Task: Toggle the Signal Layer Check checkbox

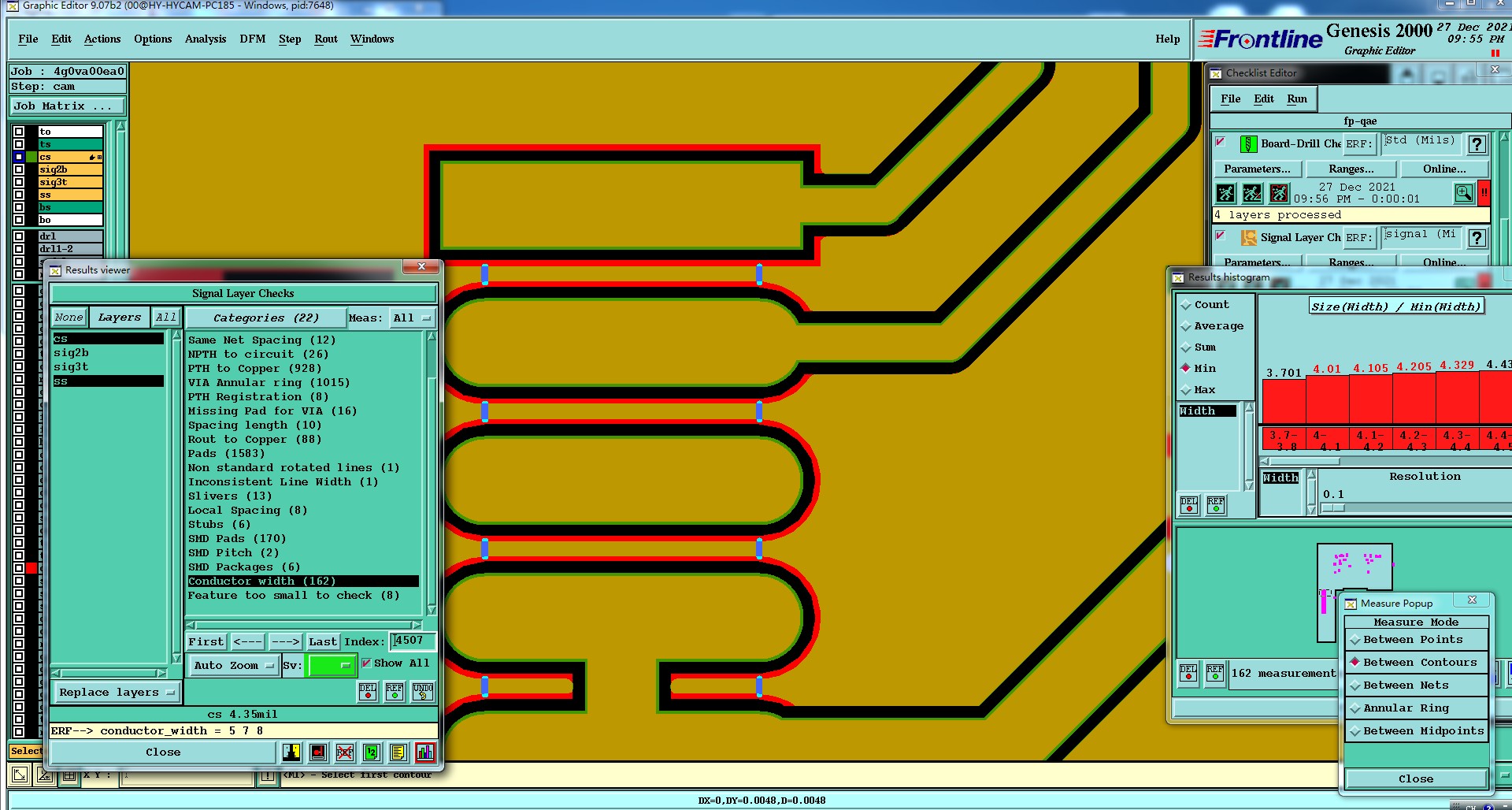Action: [1221, 235]
